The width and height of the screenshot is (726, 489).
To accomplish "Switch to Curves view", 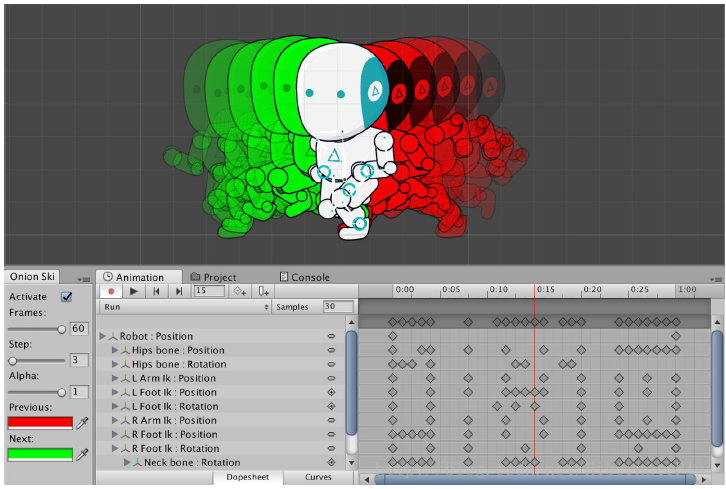I will pyautogui.click(x=318, y=477).
